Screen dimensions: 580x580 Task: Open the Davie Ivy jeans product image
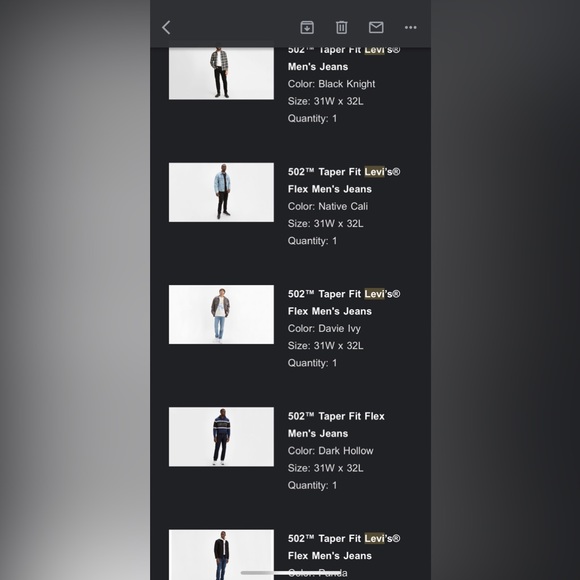point(221,314)
